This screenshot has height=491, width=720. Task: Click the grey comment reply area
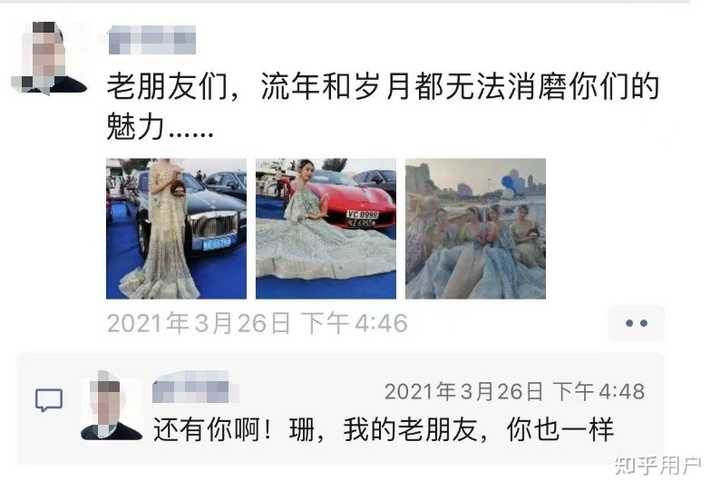pos(341,408)
